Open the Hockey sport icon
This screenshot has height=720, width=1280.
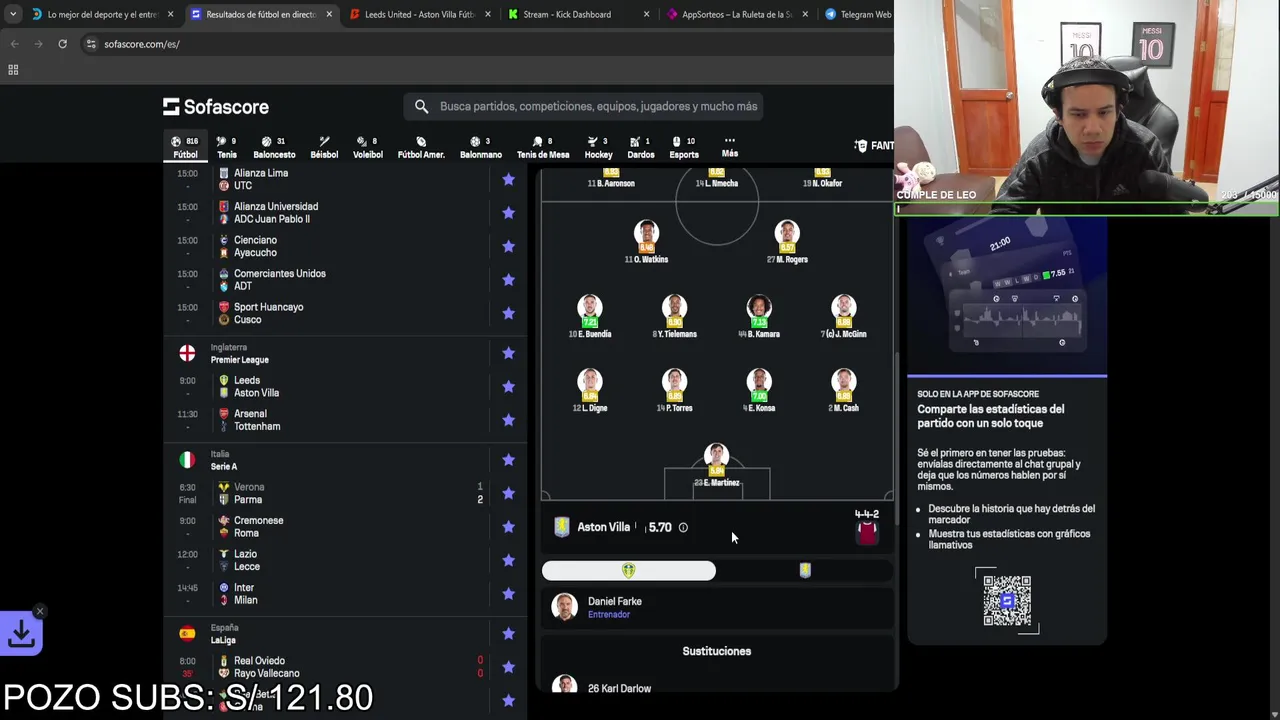[598, 147]
